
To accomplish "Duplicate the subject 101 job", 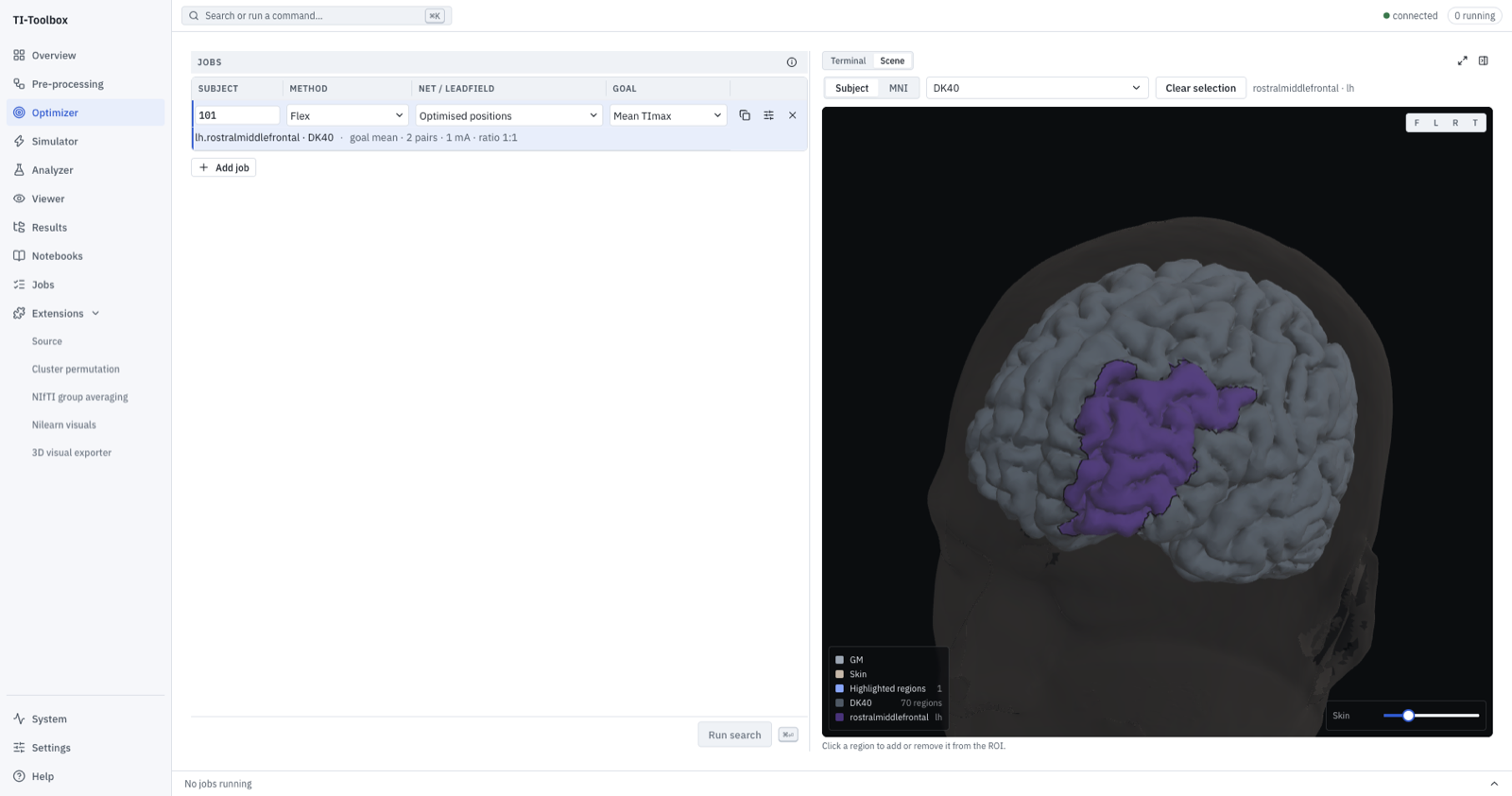I will click(x=745, y=115).
